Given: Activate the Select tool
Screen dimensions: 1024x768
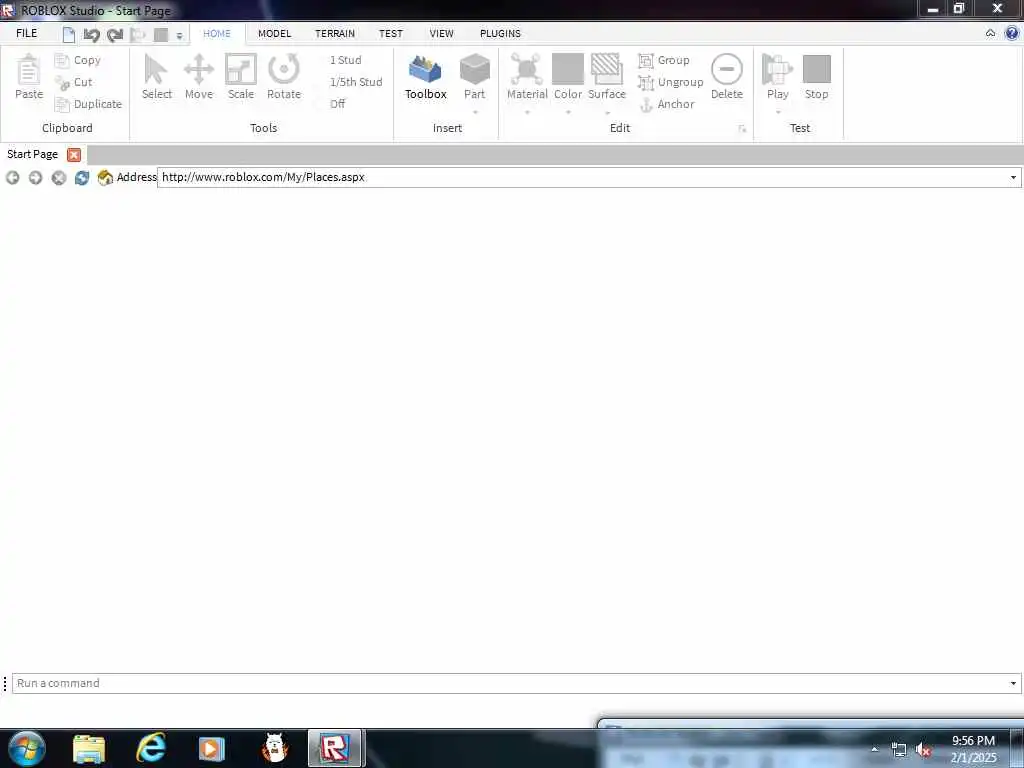Looking at the screenshot, I should pos(157,77).
